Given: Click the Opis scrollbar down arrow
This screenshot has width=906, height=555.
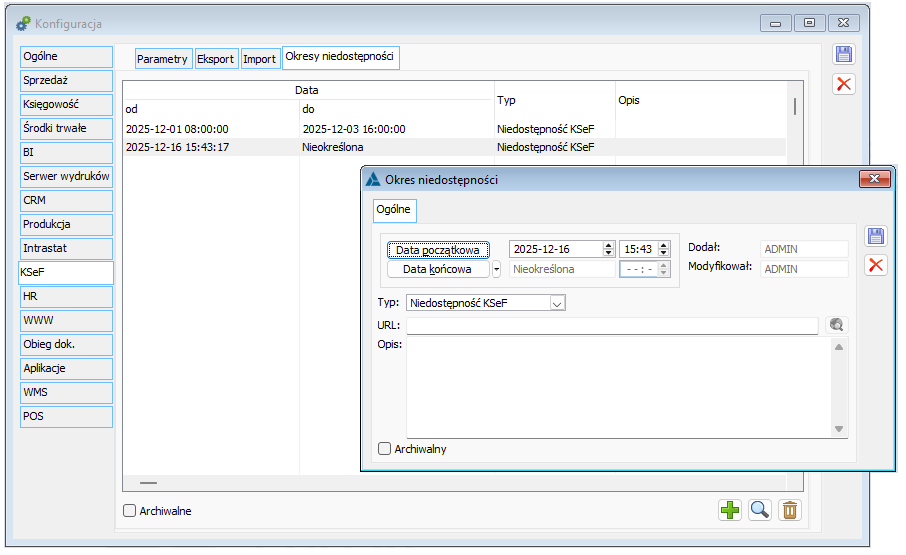Looking at the screenshot, I should (x=839, y=429).
